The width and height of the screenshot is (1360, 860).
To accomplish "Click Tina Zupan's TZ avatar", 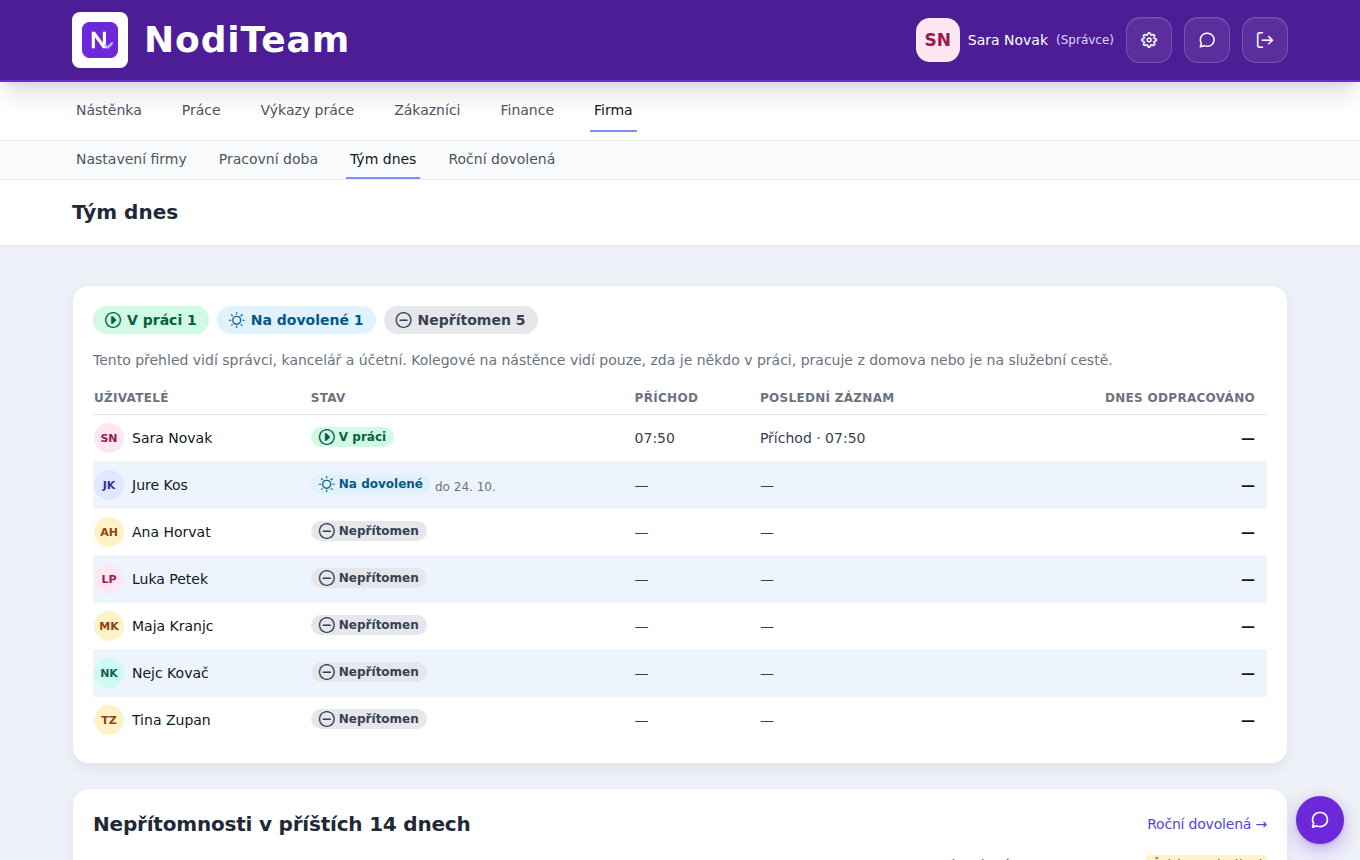I will tap(109, 720).
